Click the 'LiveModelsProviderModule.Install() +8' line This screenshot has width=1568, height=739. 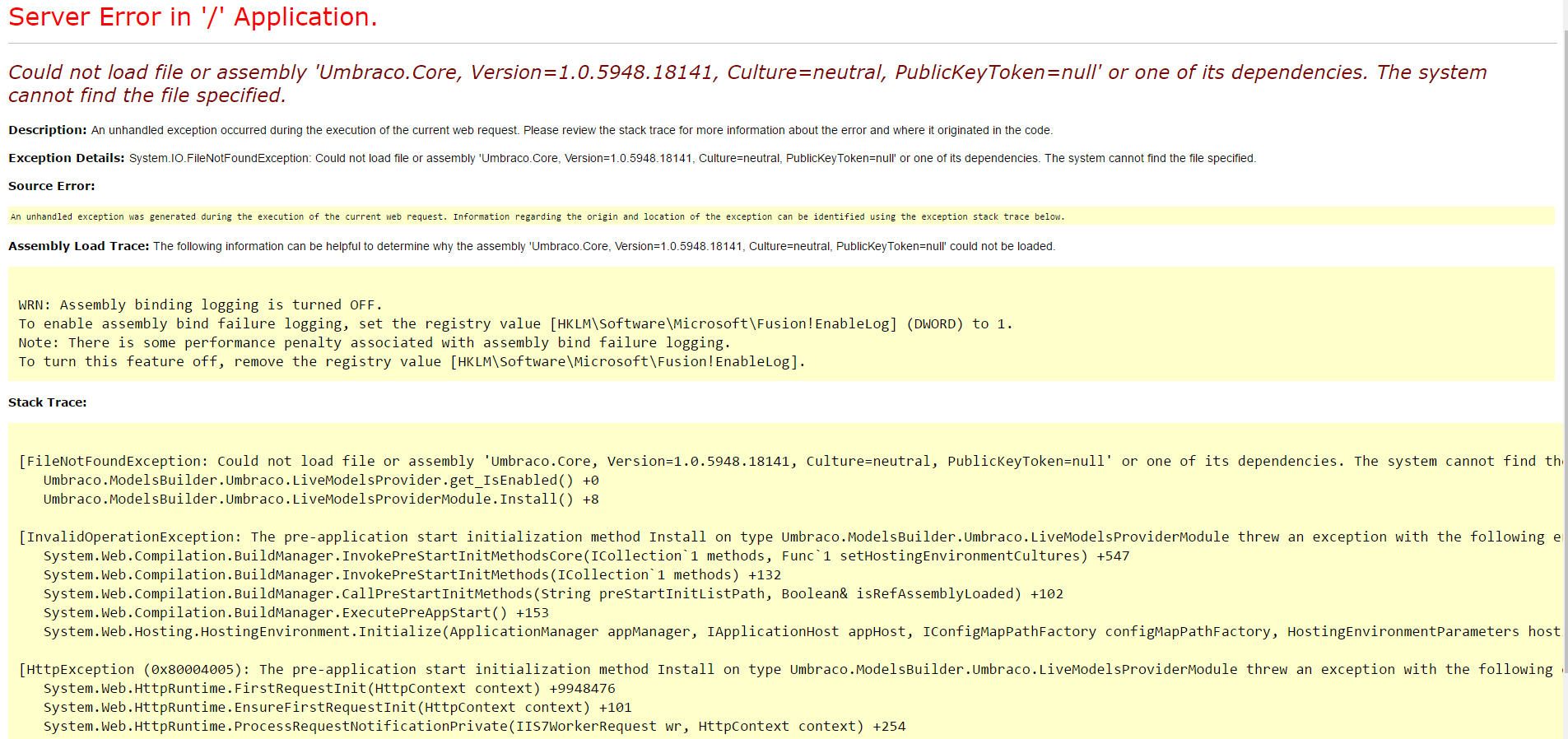321,499
